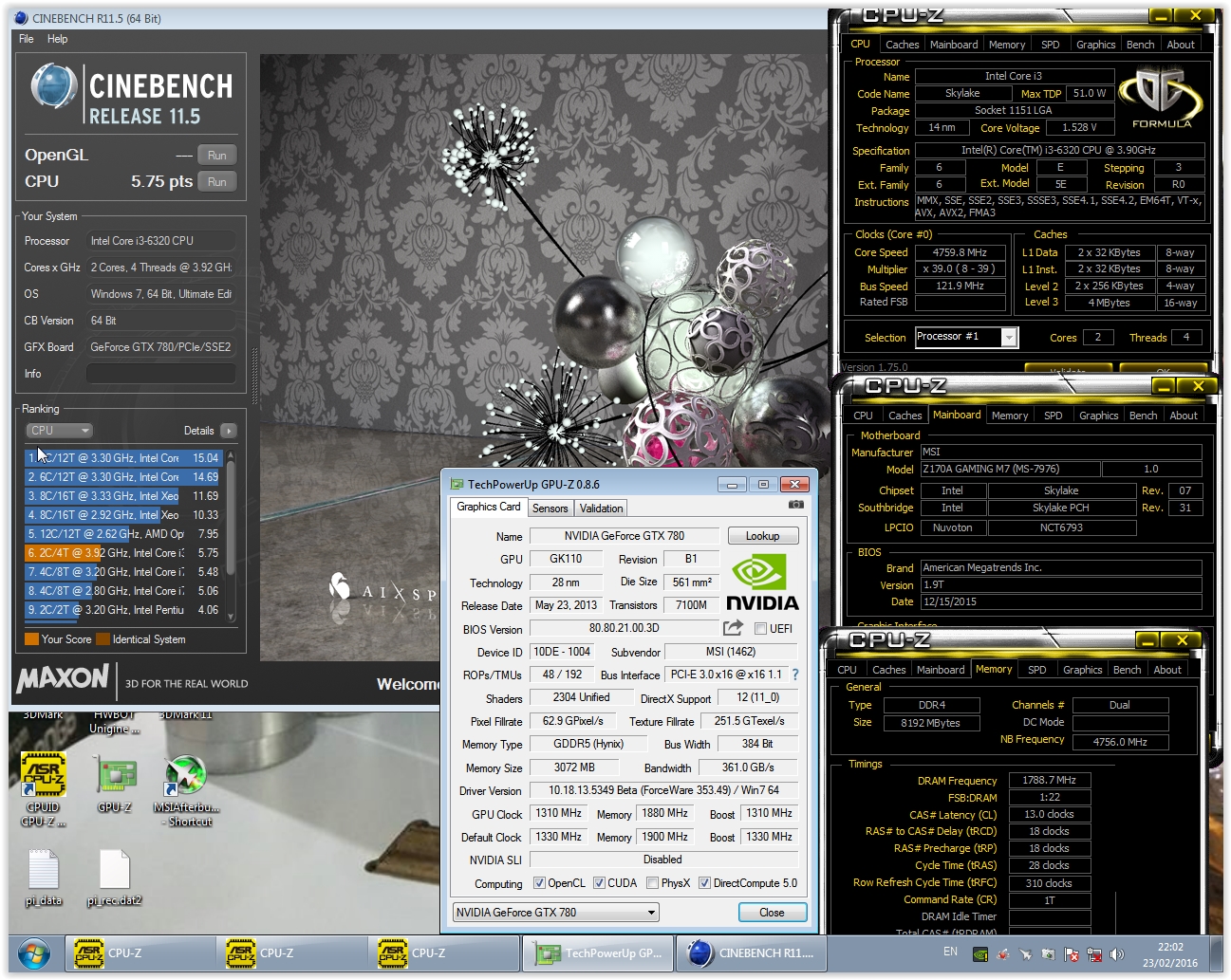
Task: Open the GPU-Z desktop icon
Action: [x=115, y=785]
